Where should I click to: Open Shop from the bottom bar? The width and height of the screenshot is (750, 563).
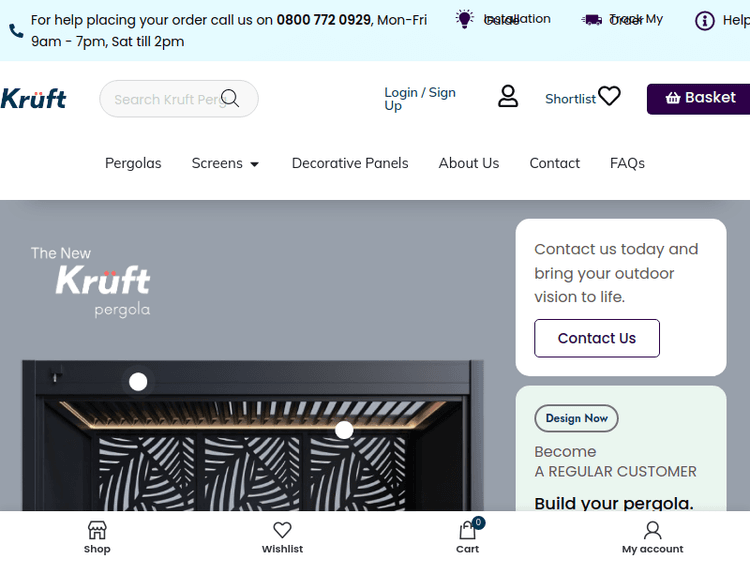pos(97,537)
